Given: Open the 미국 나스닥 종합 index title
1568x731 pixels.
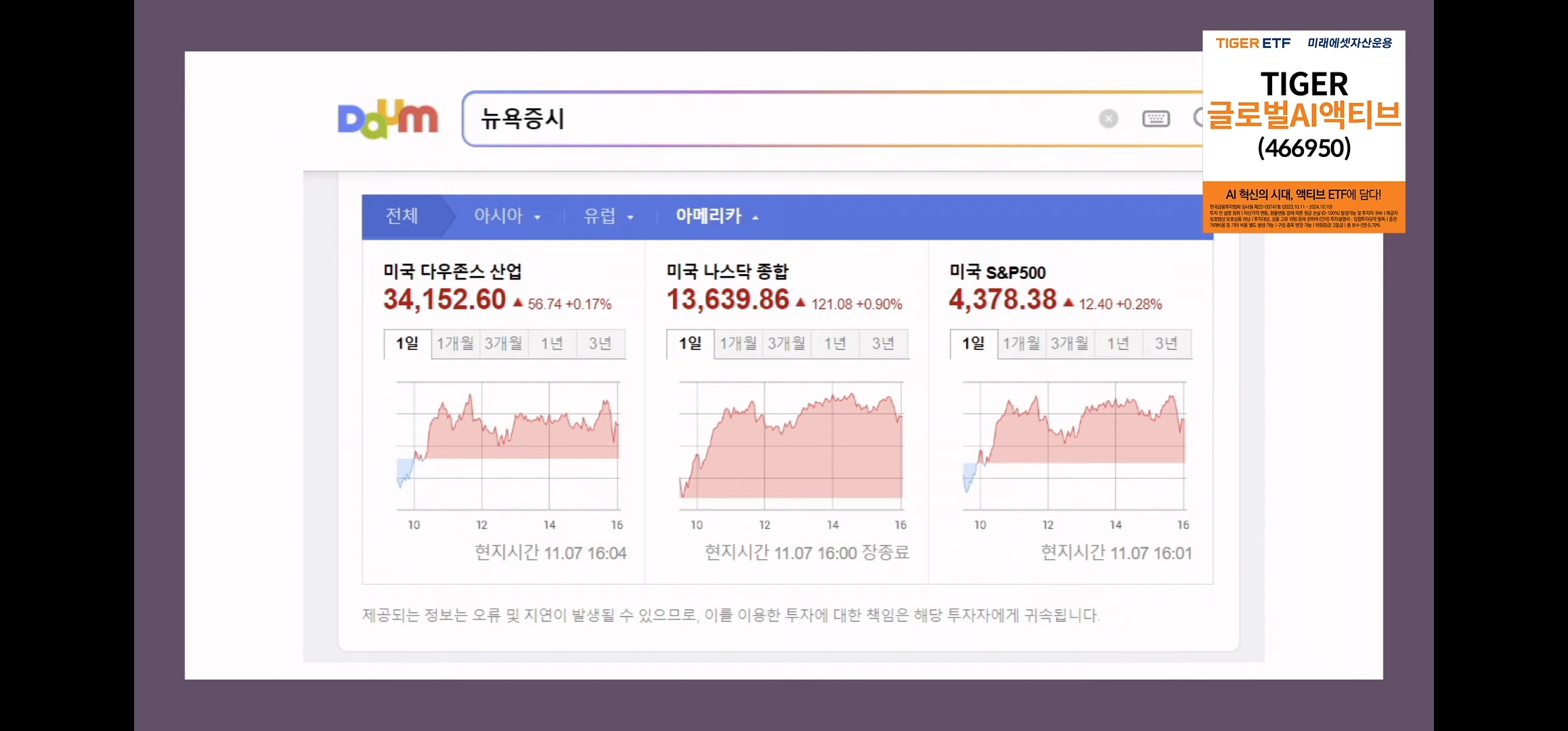Looking at the screenshot, I should (x=727, y=271).
